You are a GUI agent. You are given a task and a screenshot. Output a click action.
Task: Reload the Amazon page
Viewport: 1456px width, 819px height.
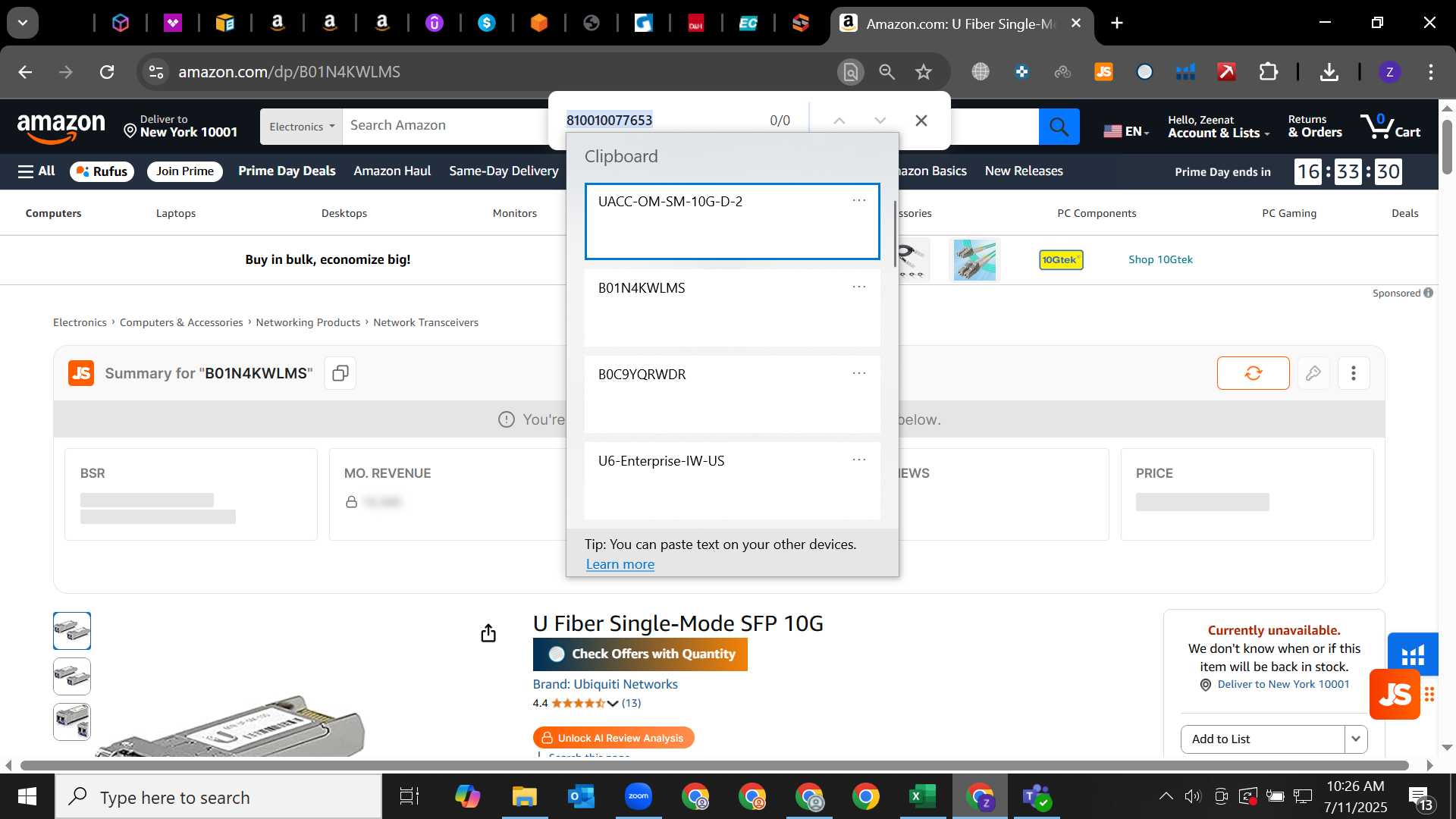[x=107, y=72]
